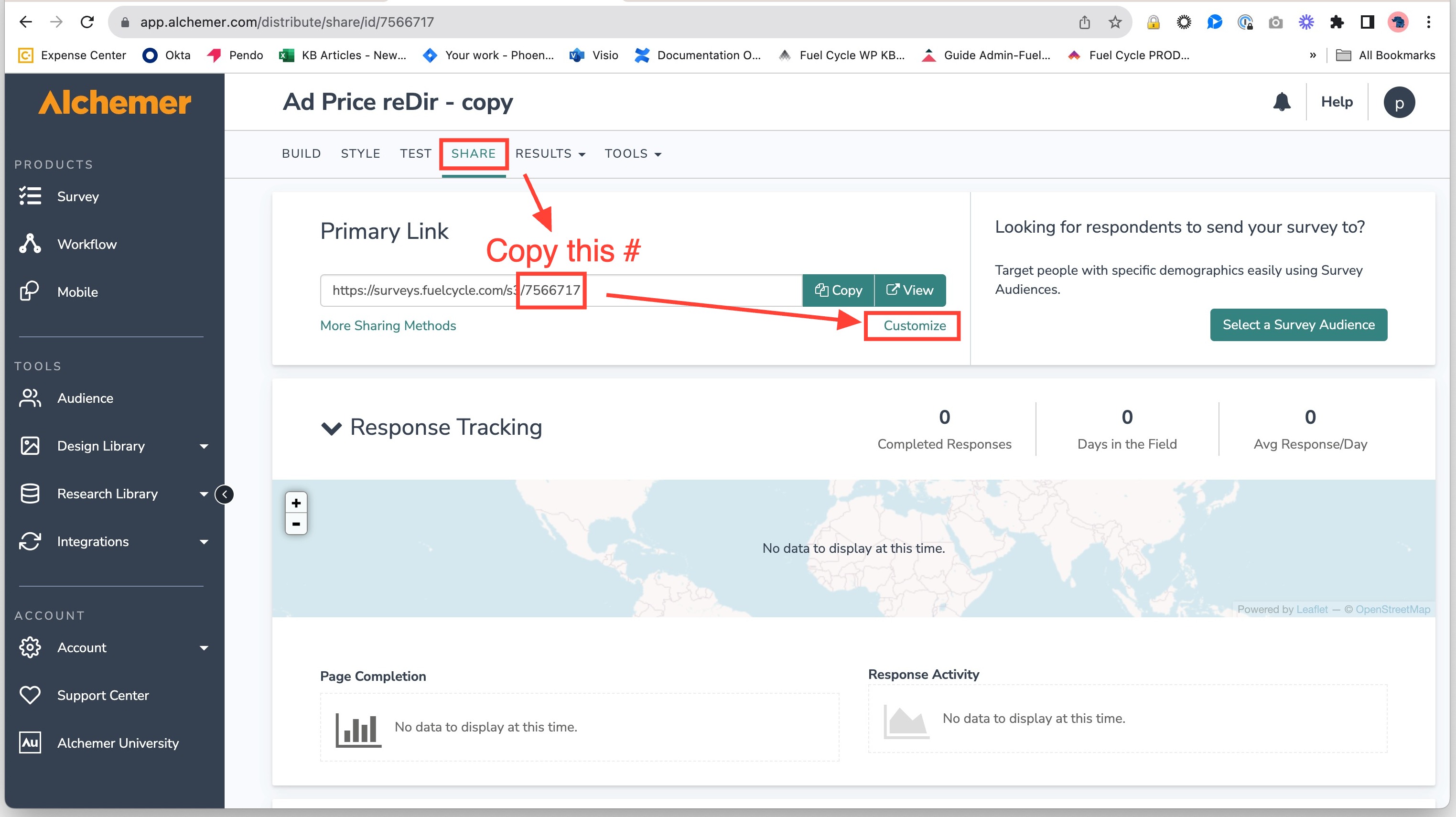Open Alchemer University from sidebar
The width and height of the screenshot is (1456, 817).
tap(118, 743)
